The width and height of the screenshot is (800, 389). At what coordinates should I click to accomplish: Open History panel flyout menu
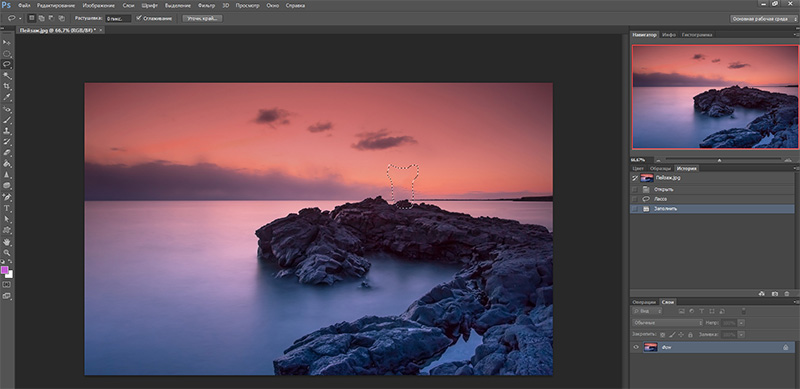coord(795,168)
